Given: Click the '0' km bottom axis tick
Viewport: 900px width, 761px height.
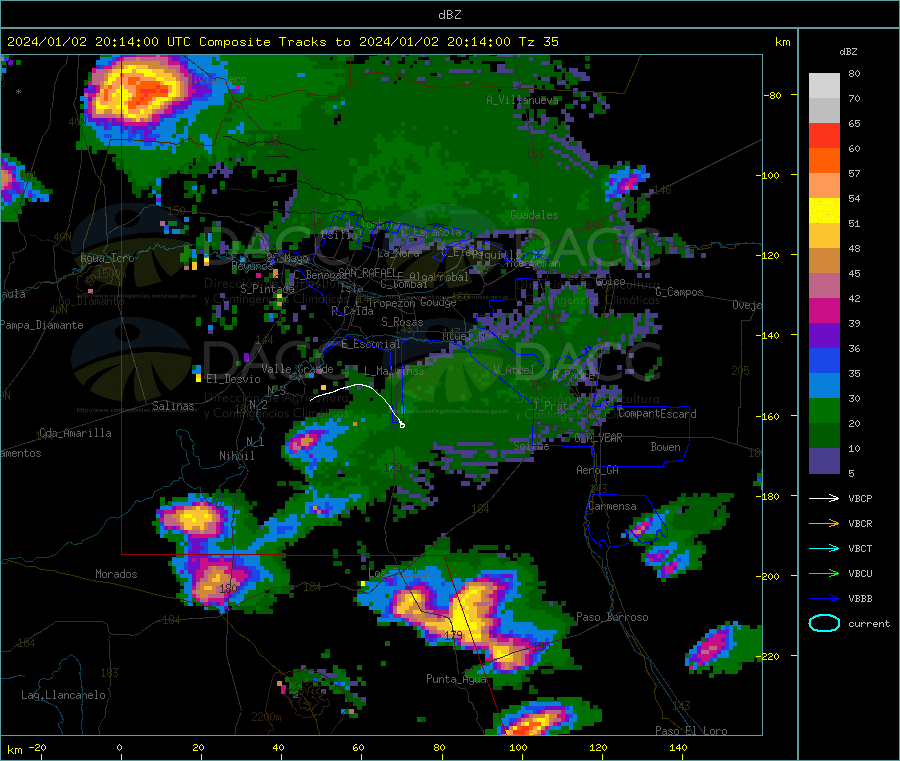Looking at the screenshot, I should tap(119, 747).
